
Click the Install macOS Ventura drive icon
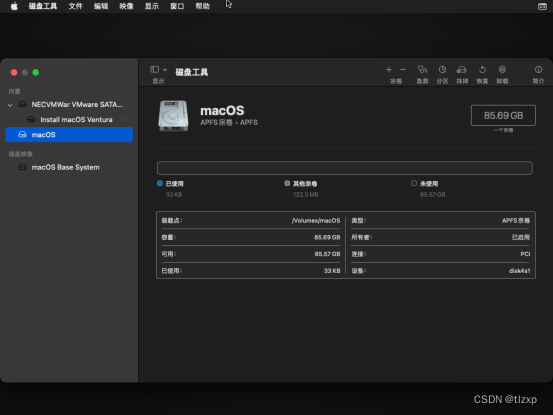pyautogui.click(x=31, y=120)
